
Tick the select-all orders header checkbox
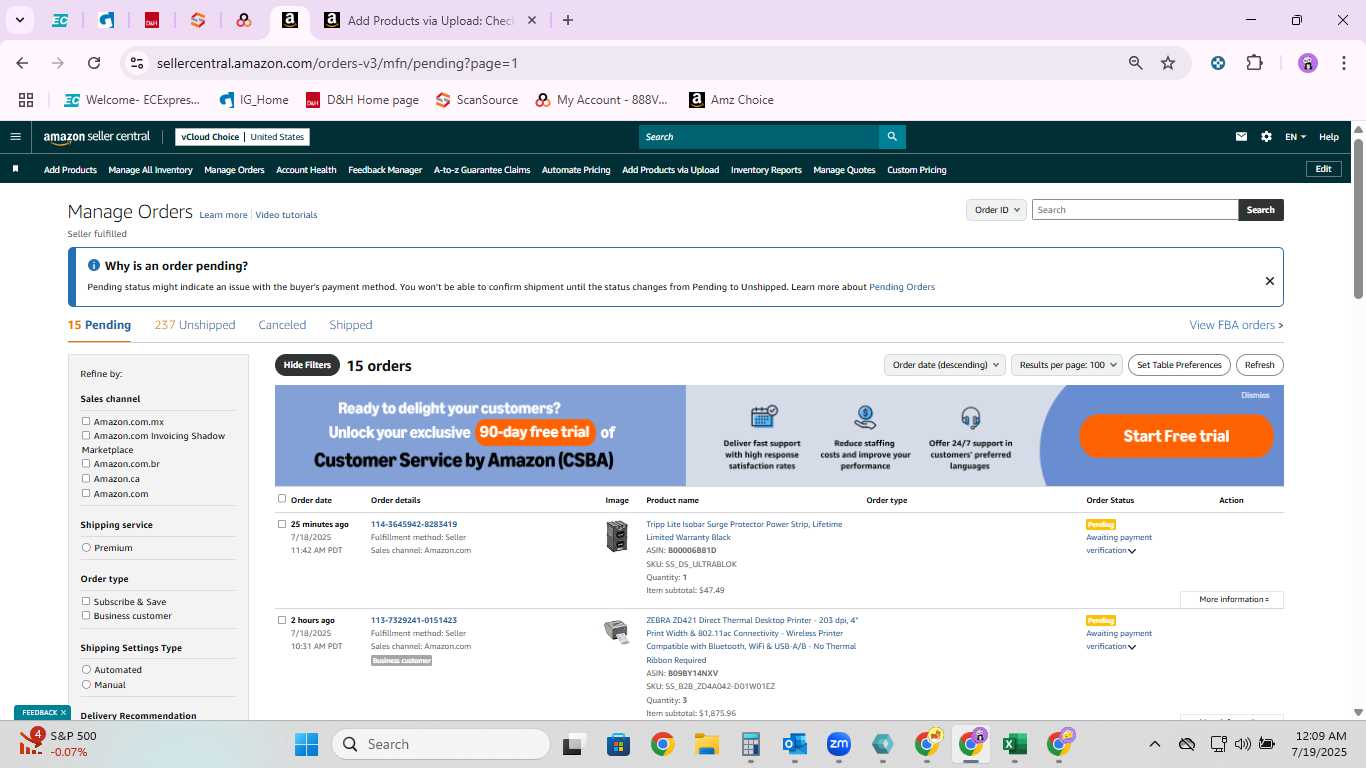(x=282, y=499)
